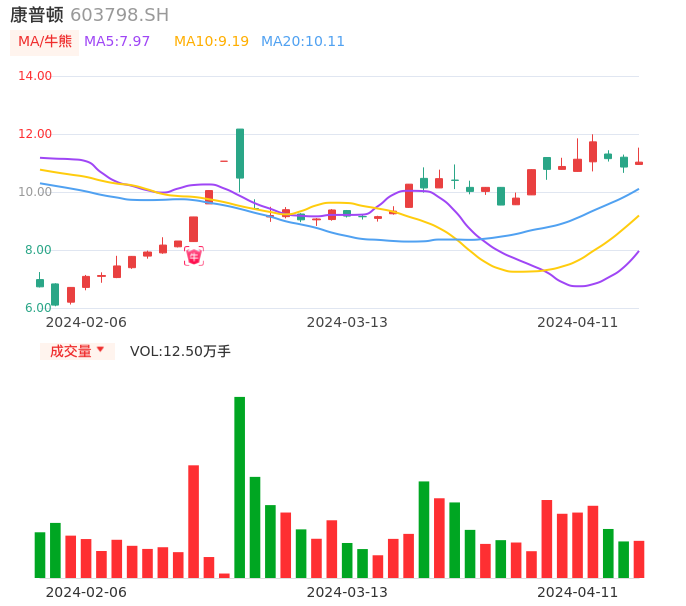The height and width of the screenshot is (606, 686).
Task: Toggle the MA5 legend label
Action: click(x=117, y=42)
